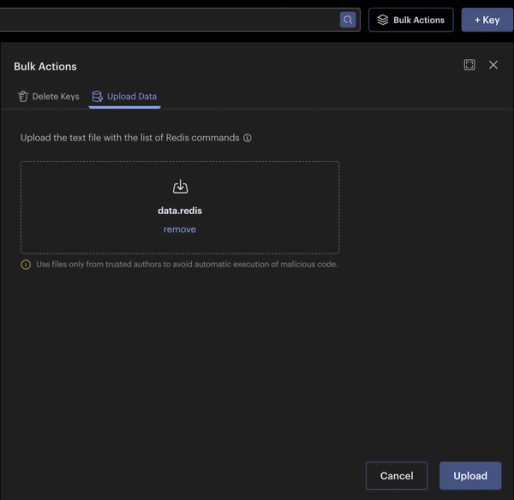514x500 pixels.
Task: Click the search magnifier icon button
Action: pos(348,20)
